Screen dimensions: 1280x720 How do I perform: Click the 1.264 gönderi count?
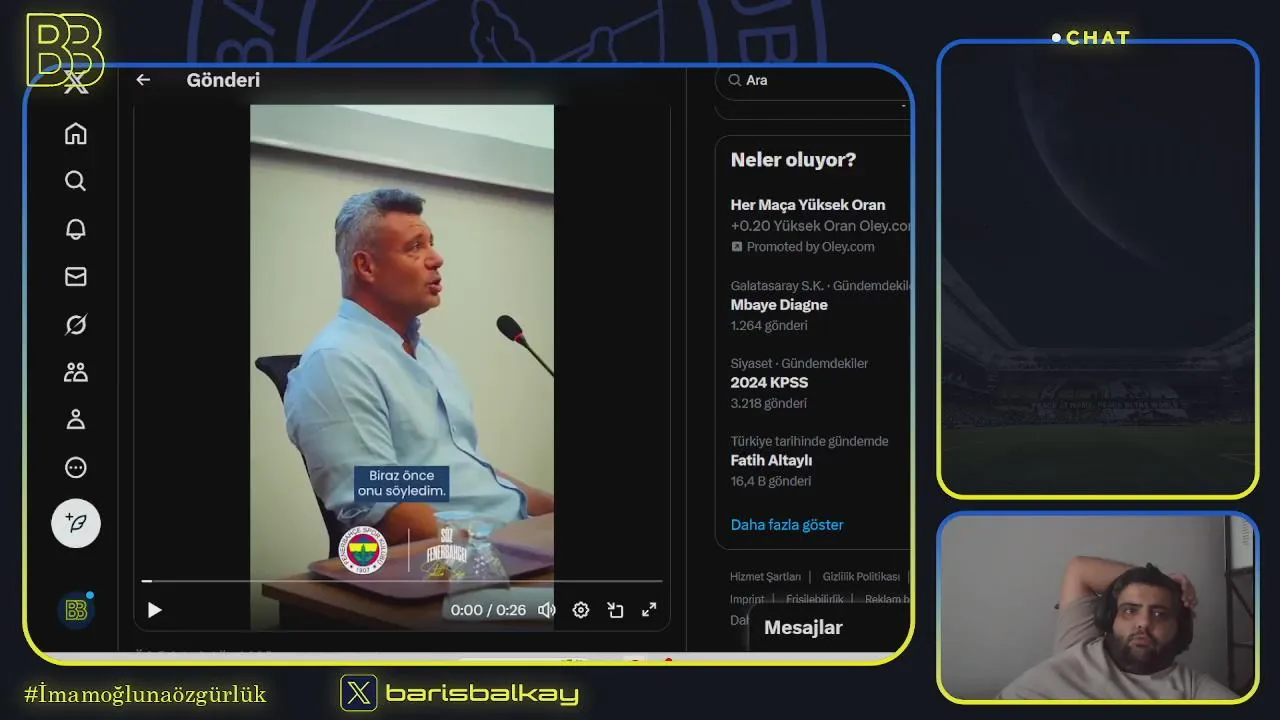point(769,325)
